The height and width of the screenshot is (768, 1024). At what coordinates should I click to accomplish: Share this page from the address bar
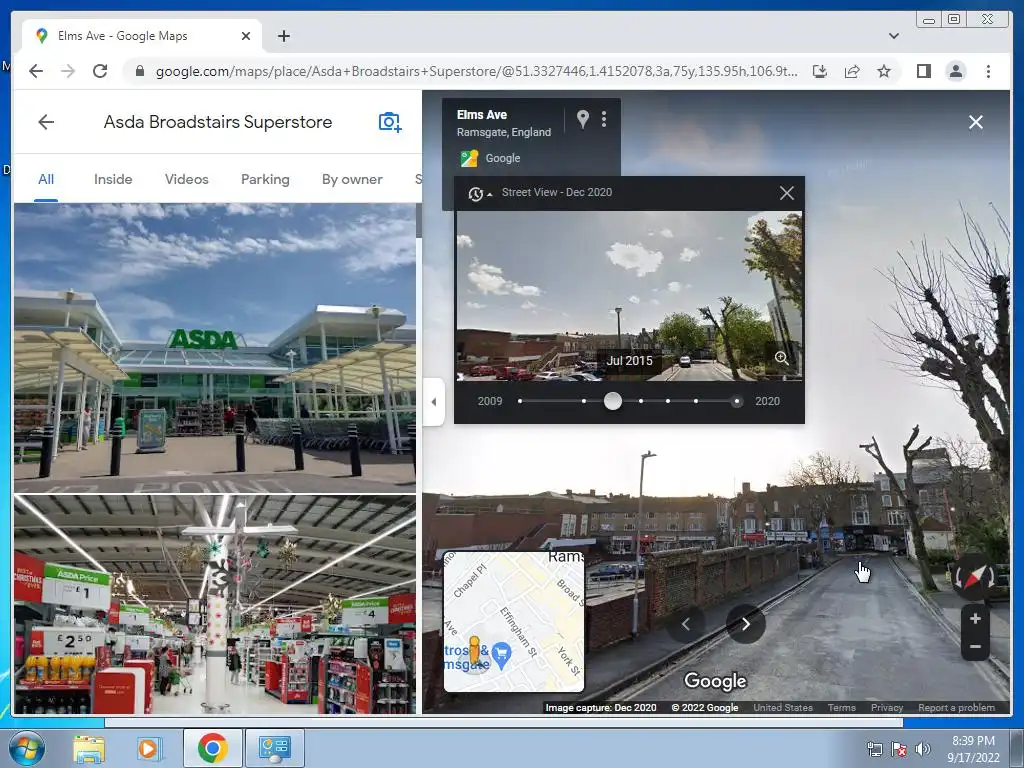point(852,71)
